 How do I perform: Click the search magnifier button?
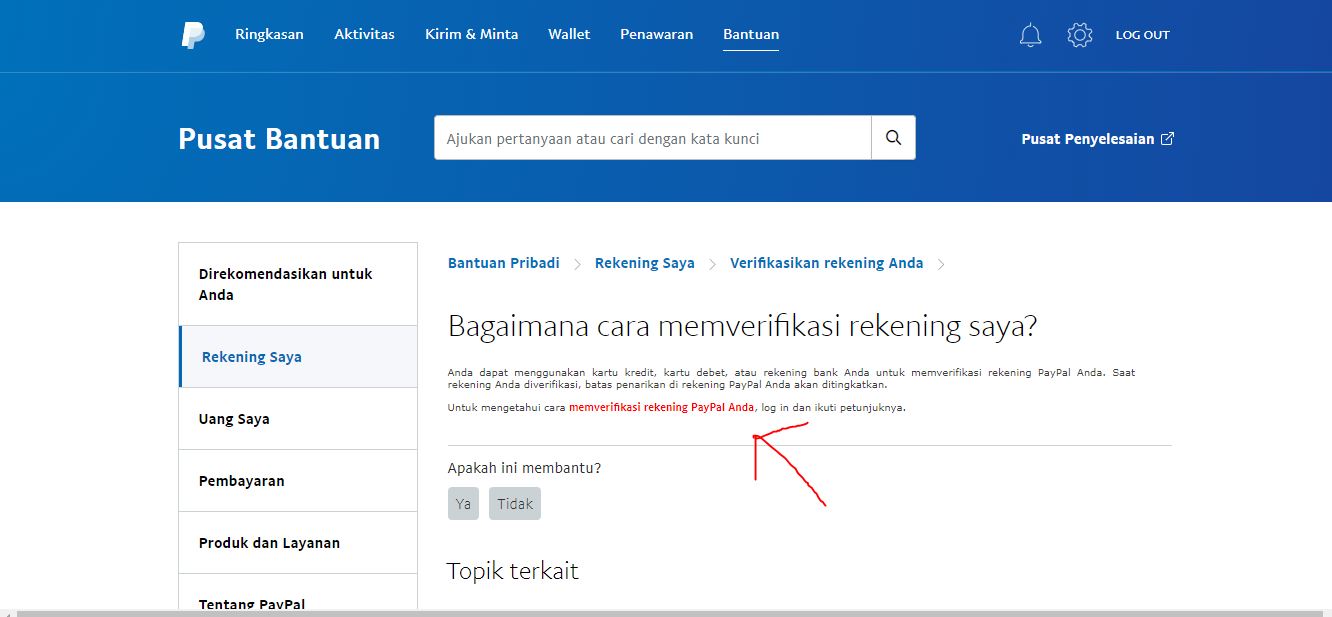894,138
